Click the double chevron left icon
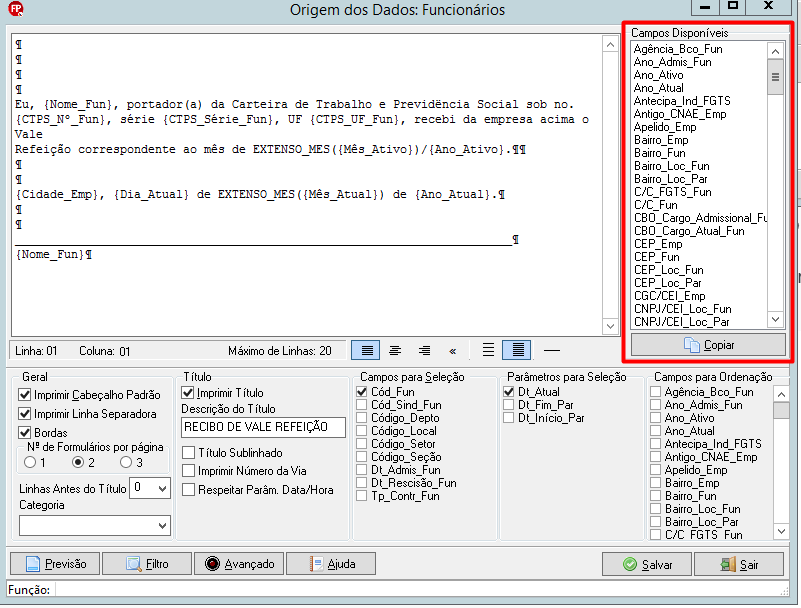801x608 pixels. pos(453,351)
